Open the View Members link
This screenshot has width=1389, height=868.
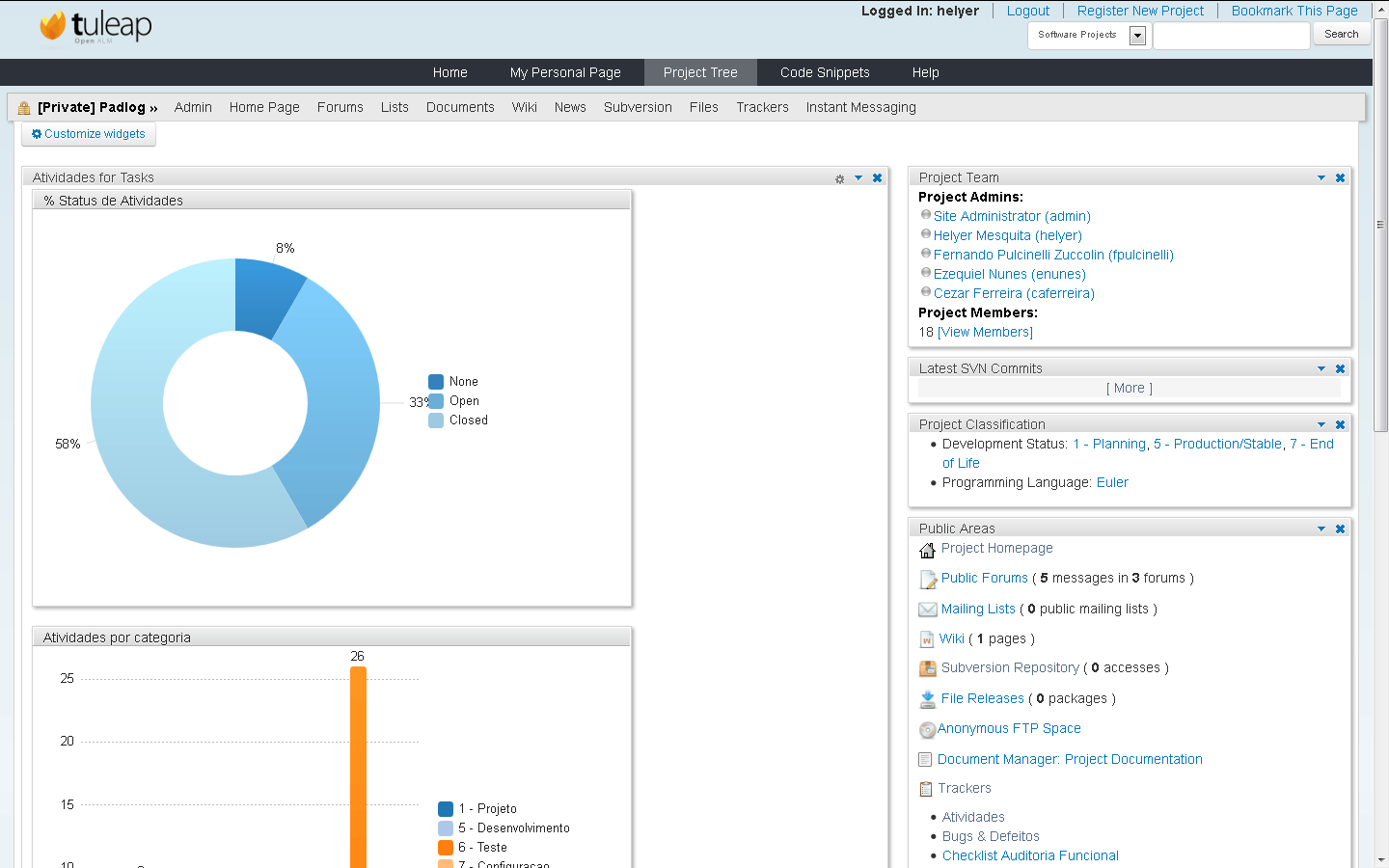click(985, 332)
